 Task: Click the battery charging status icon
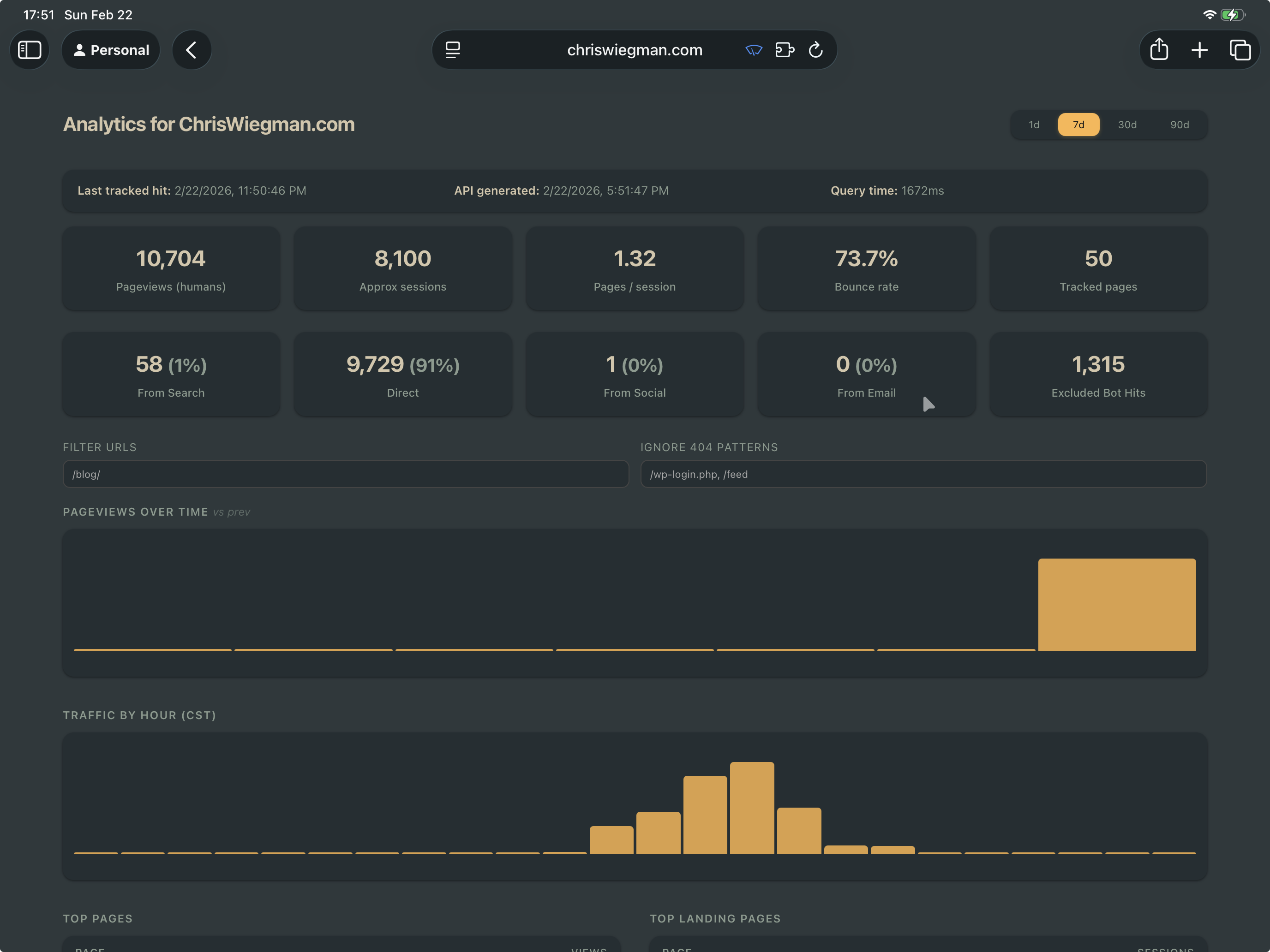(x=1233, y=15)
